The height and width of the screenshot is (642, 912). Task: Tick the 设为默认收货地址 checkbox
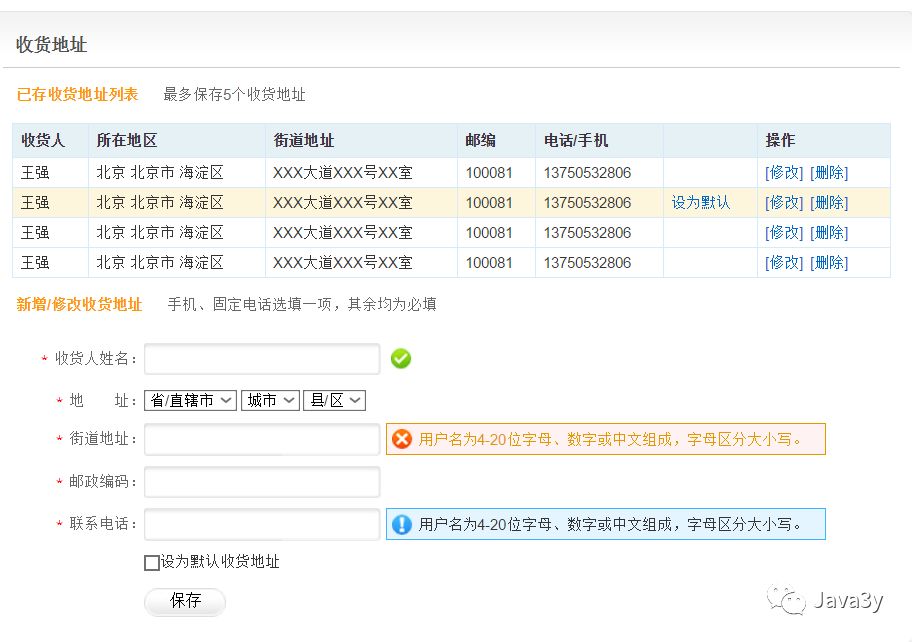point(152,562)
